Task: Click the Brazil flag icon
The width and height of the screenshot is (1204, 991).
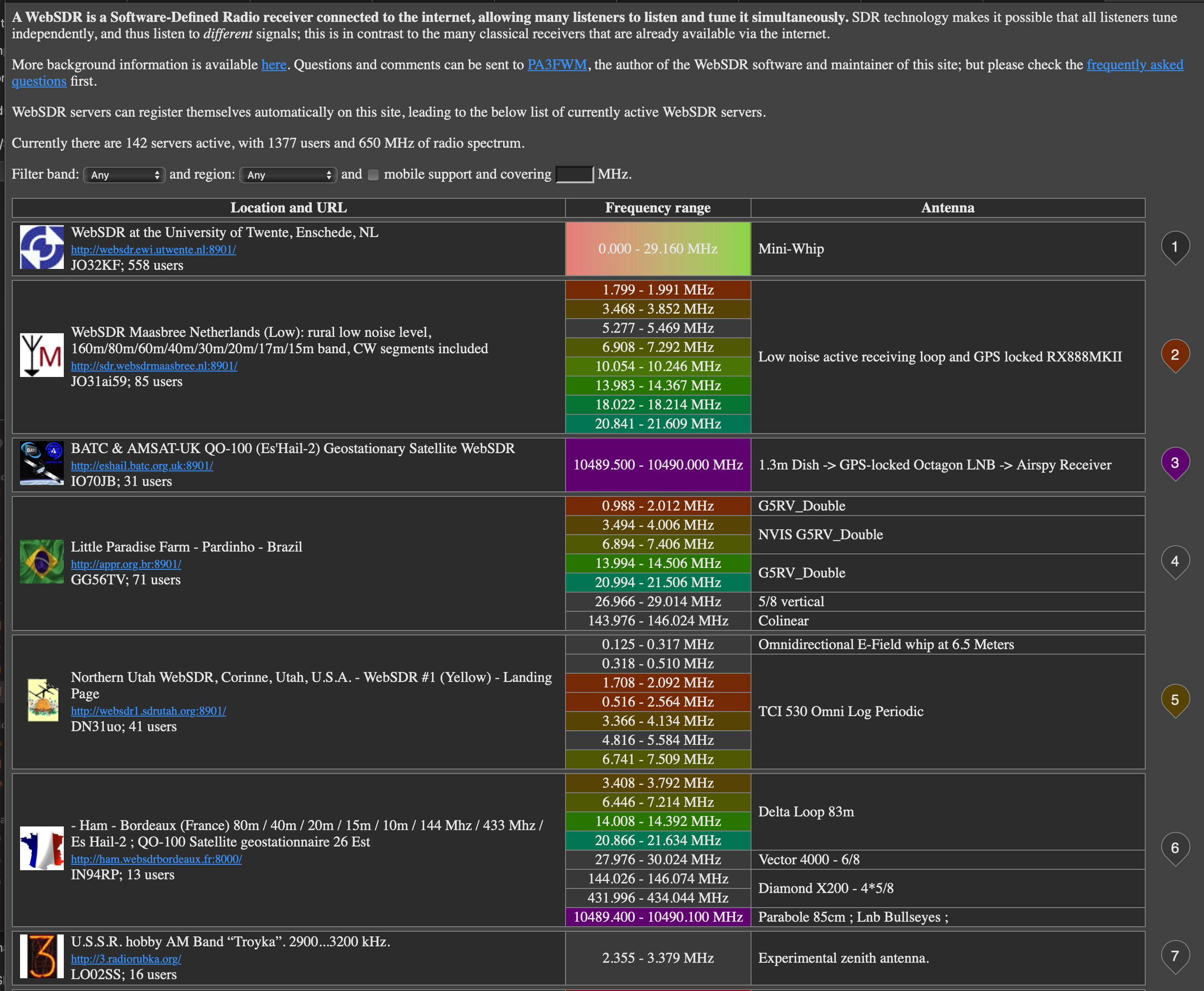Action: pos(41,562)
